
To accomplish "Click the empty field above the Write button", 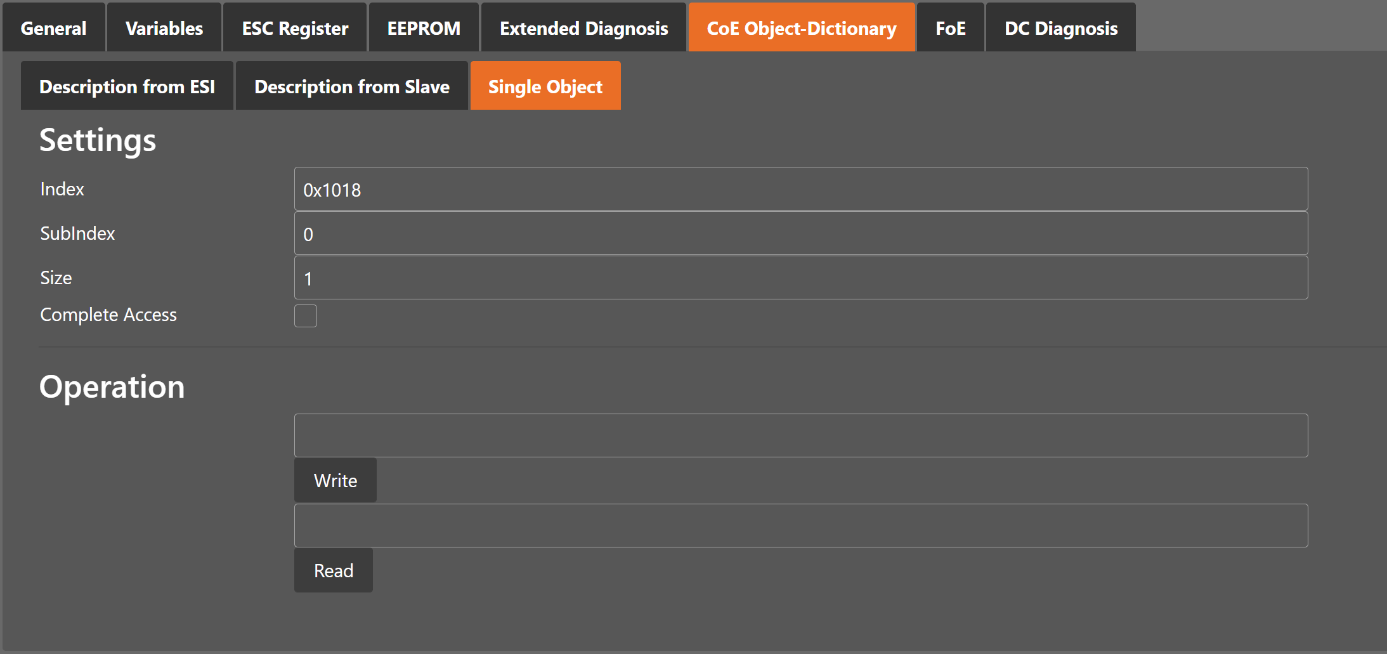I will click(800, 436).
